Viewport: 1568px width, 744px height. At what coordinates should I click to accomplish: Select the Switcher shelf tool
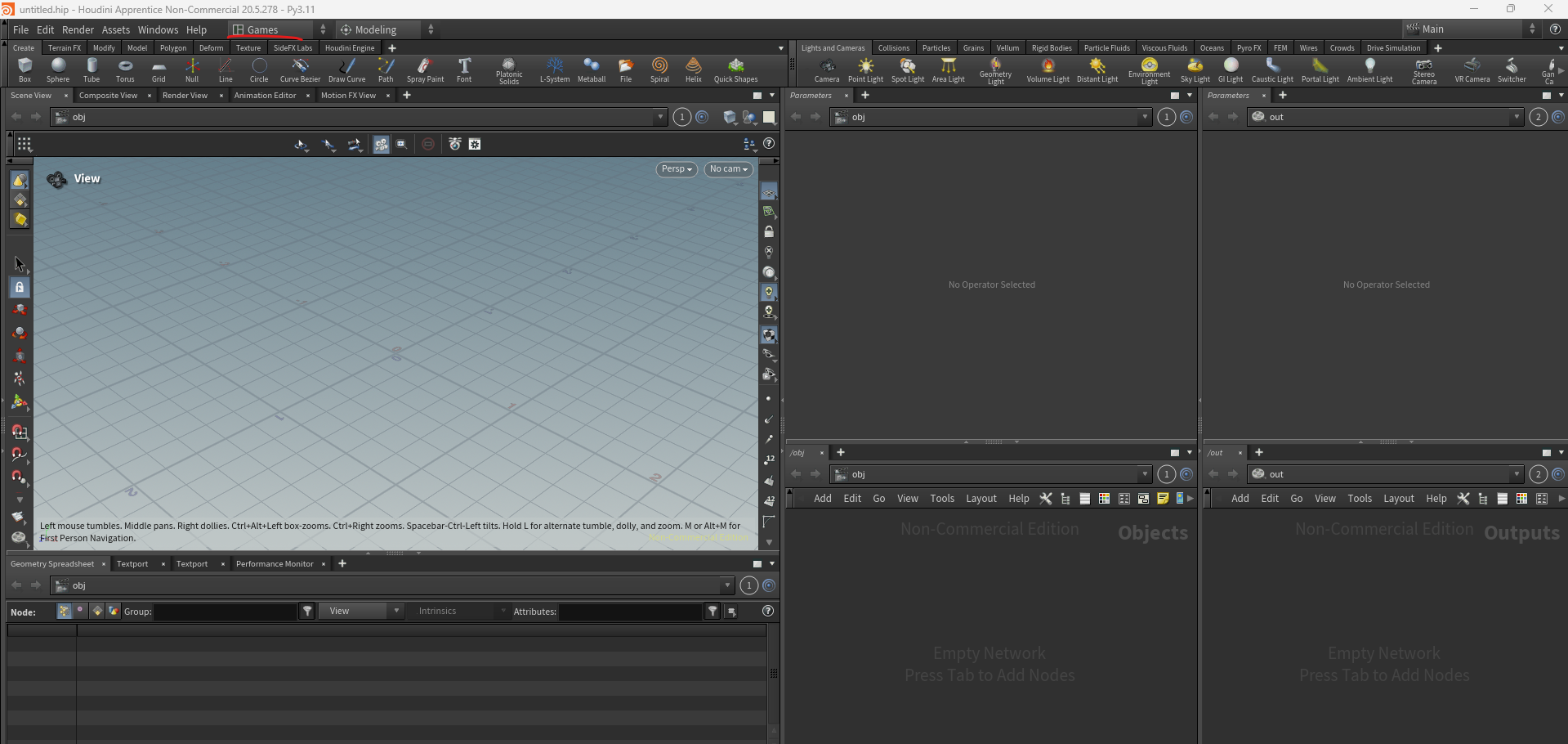1512,70
